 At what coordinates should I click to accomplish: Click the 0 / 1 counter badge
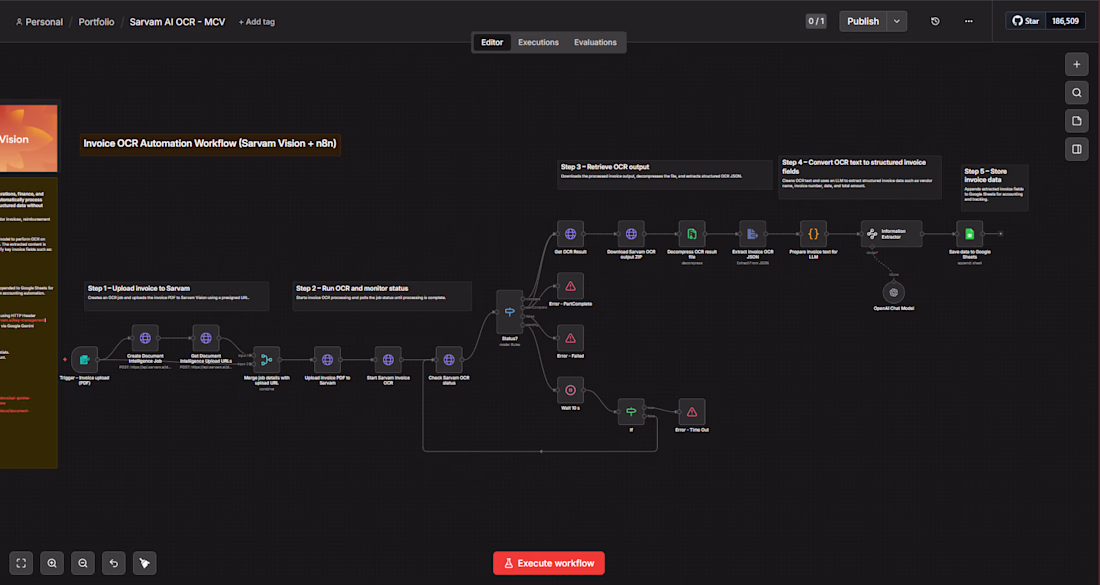(x=816, y=21)
